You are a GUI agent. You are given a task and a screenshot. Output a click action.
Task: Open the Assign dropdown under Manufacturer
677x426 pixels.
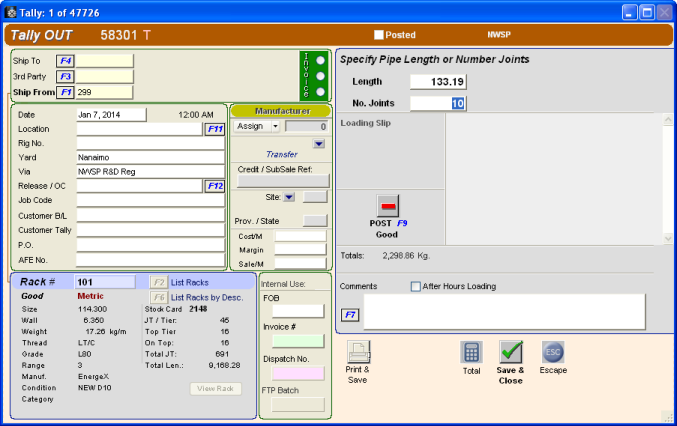click(x=257, y=127)
